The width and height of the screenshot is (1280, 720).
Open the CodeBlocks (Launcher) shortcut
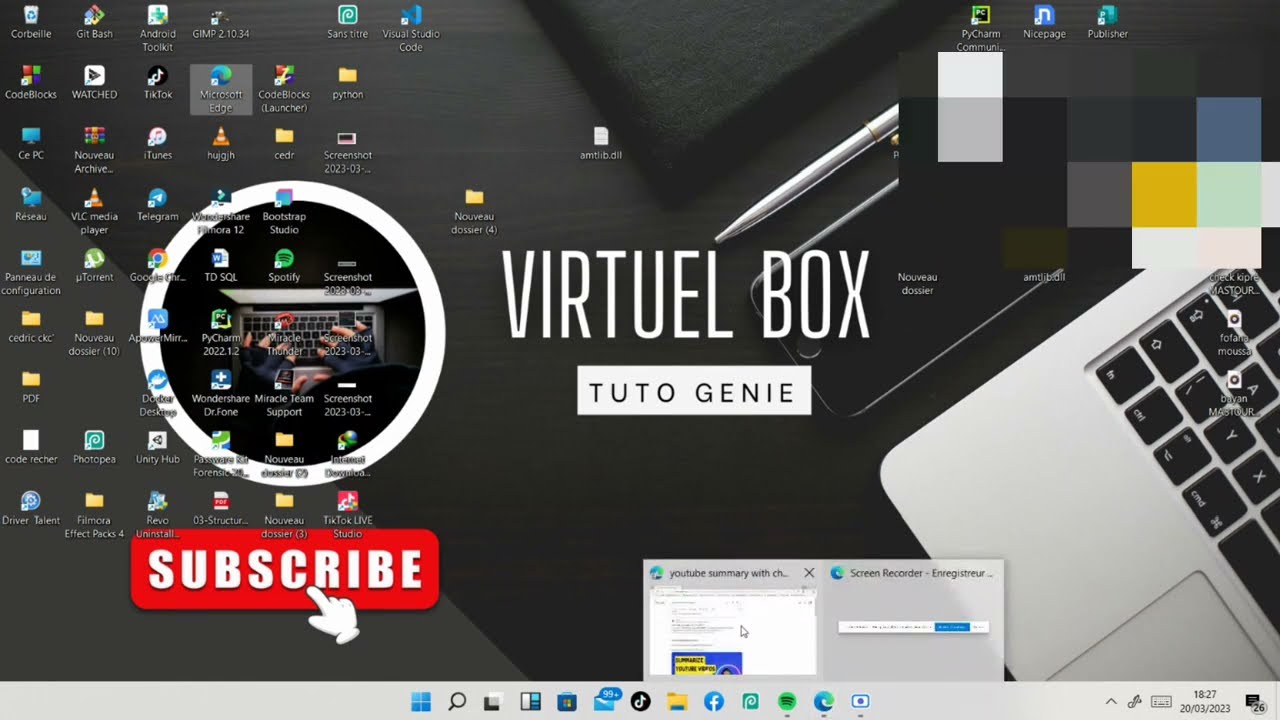284,89
